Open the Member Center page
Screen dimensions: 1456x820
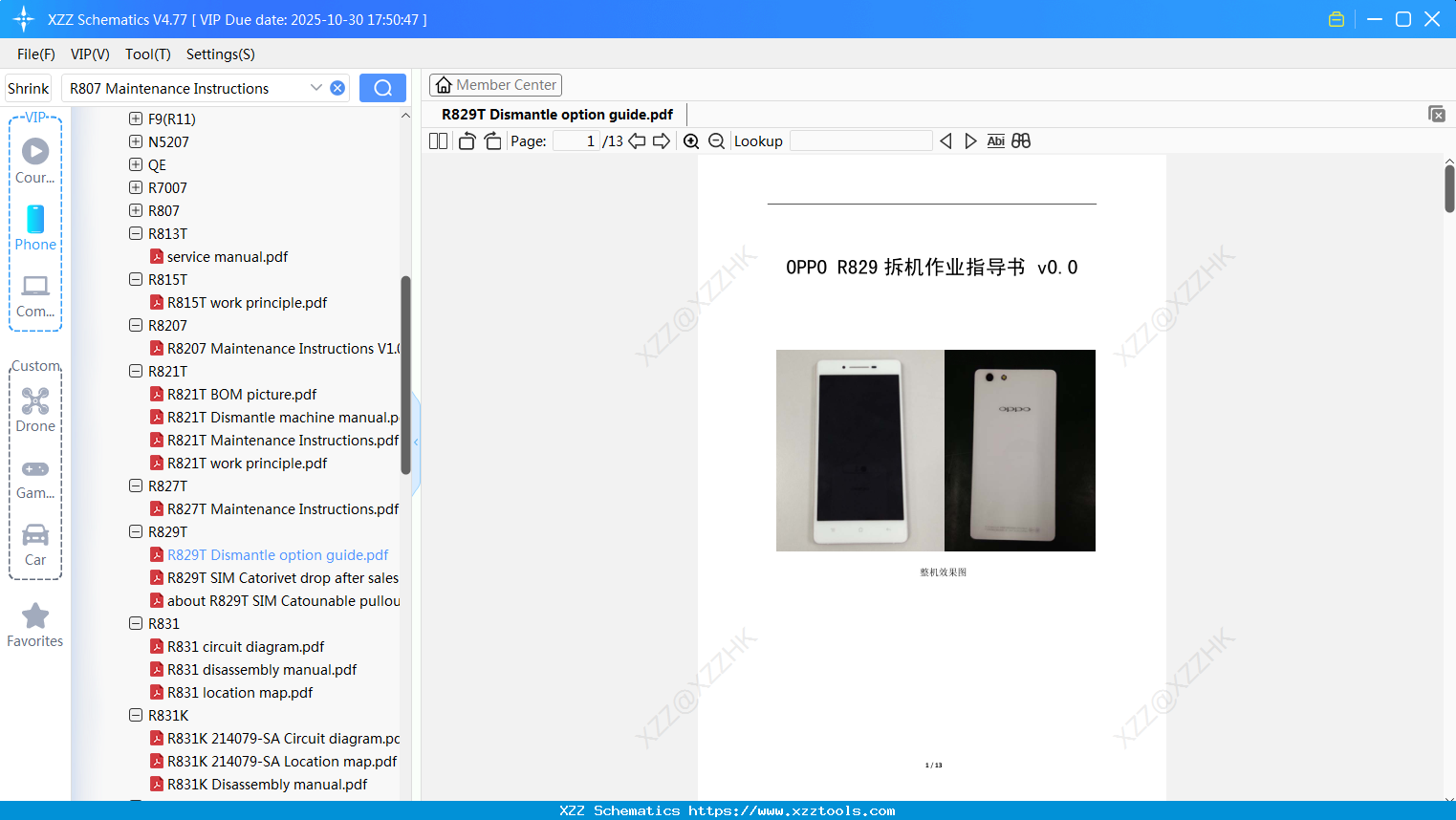[x=495, y=84]
